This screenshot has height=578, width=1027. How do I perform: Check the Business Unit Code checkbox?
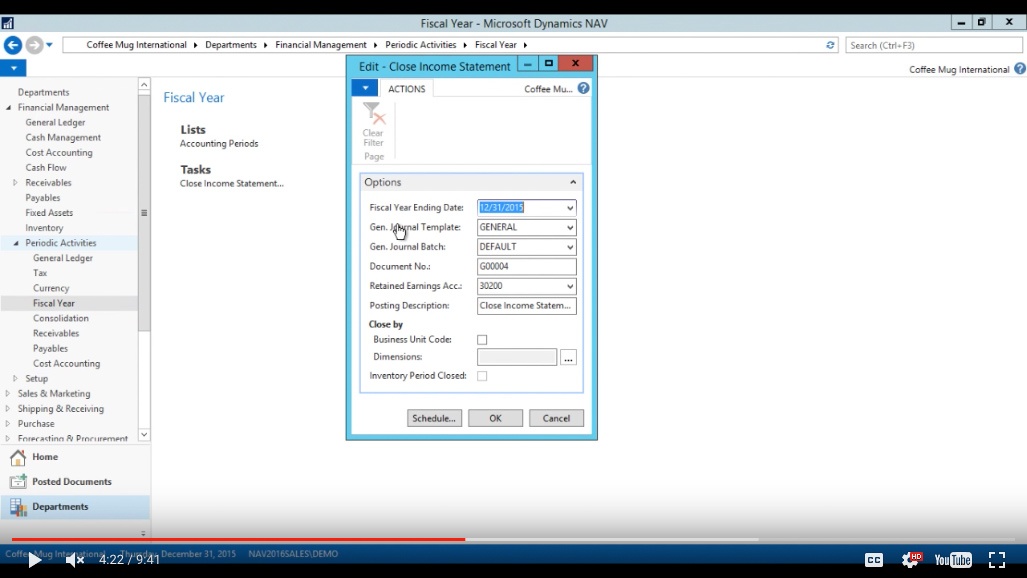[x=482, y=340]
